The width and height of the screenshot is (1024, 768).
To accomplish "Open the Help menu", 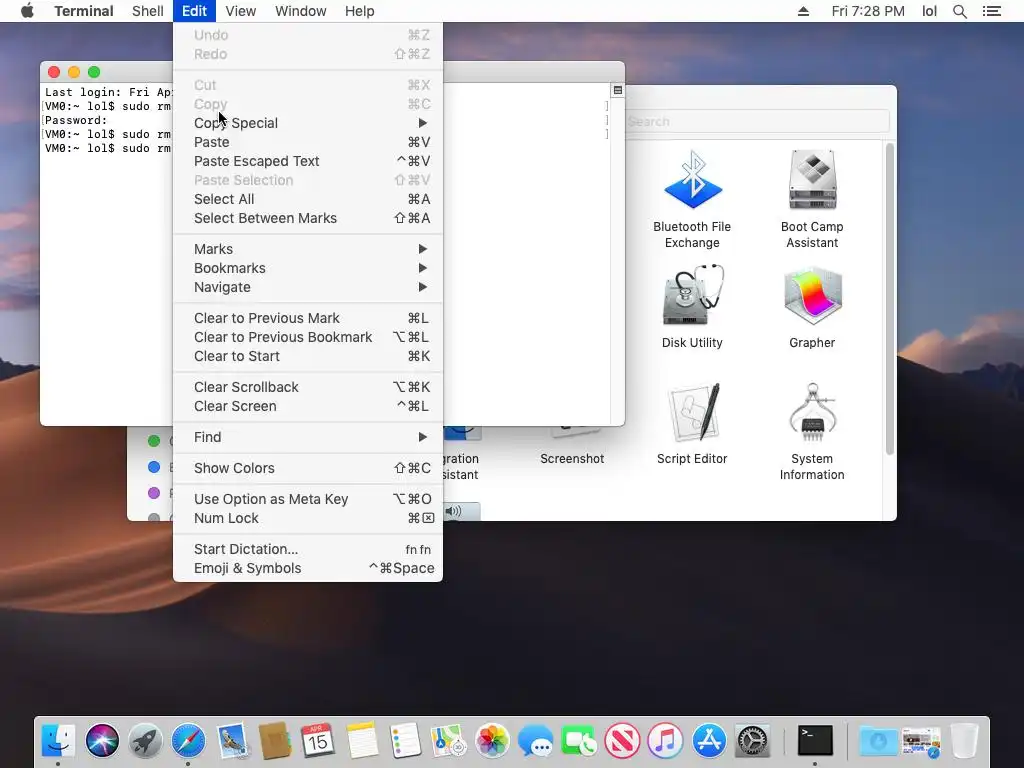I will [359, 11].
